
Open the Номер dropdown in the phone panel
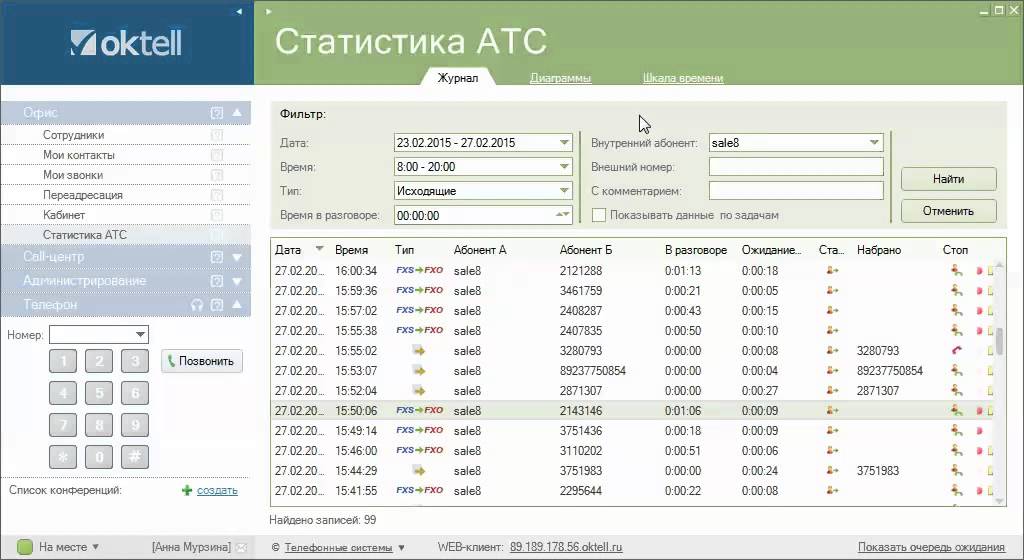pos(140,335)
